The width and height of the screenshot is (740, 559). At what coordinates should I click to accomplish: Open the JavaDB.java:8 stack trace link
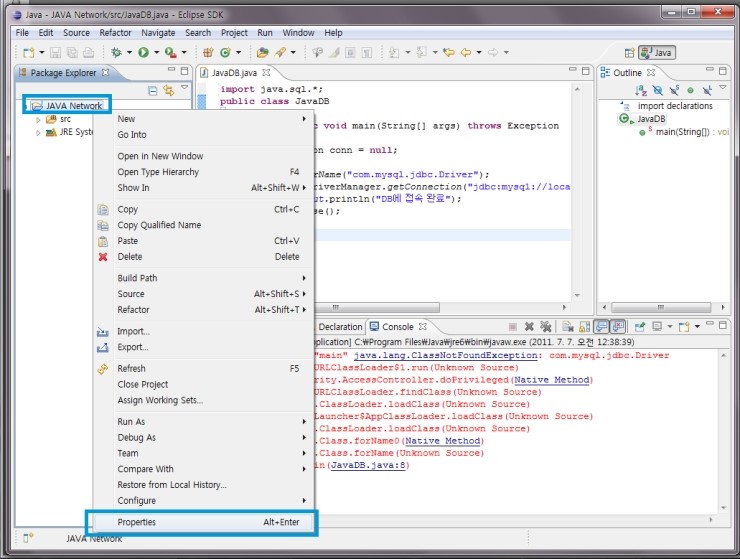click(368, 465)
